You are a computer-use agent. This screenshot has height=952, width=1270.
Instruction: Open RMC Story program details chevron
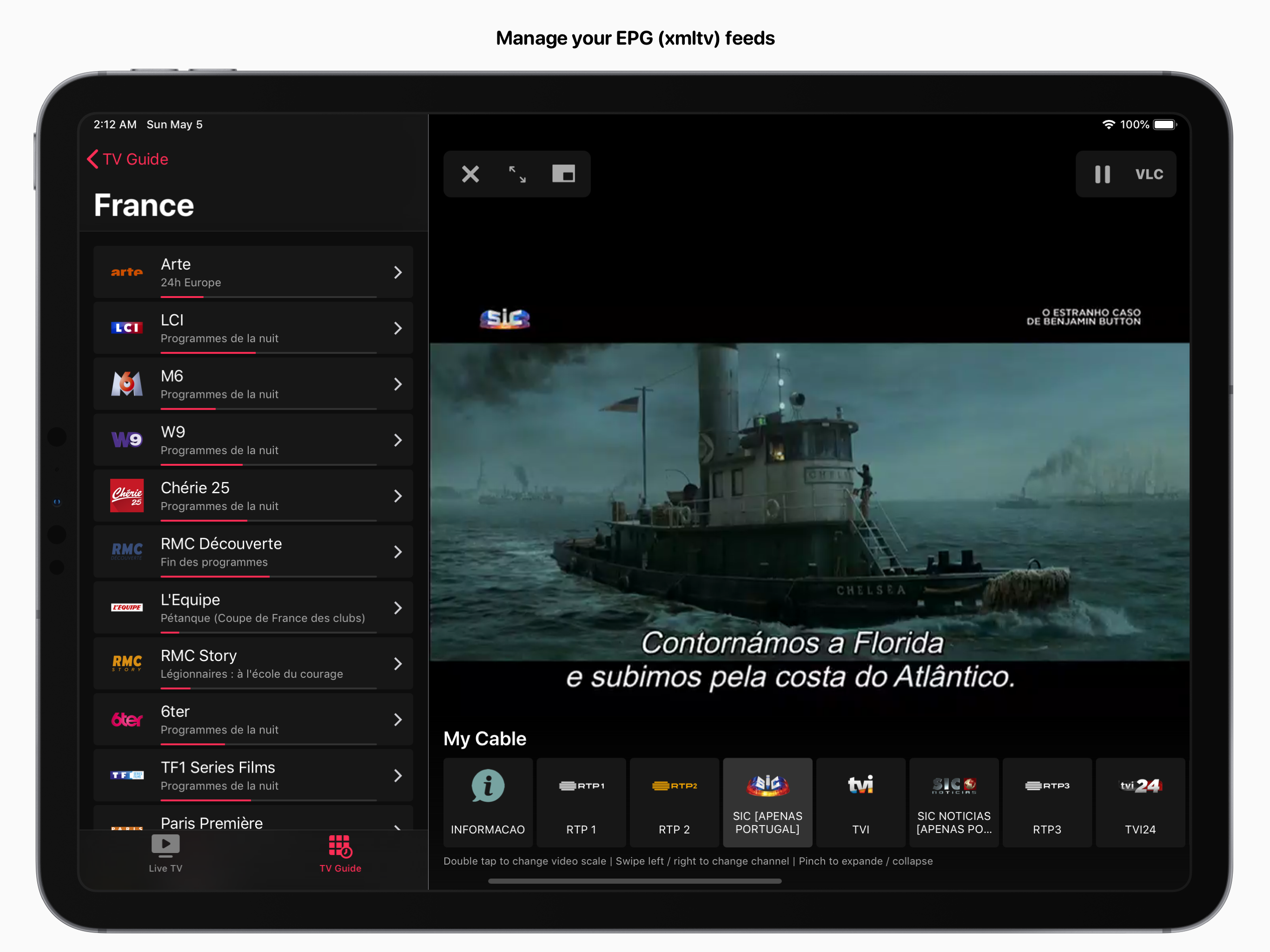tap(398, 664)
